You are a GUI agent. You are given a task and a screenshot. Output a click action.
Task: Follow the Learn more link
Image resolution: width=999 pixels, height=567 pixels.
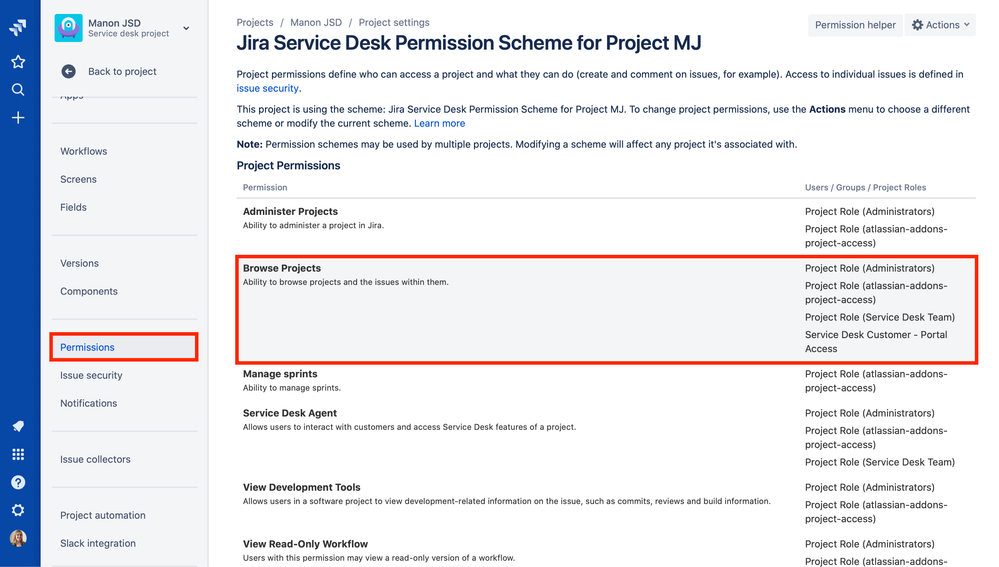point(440,124)
